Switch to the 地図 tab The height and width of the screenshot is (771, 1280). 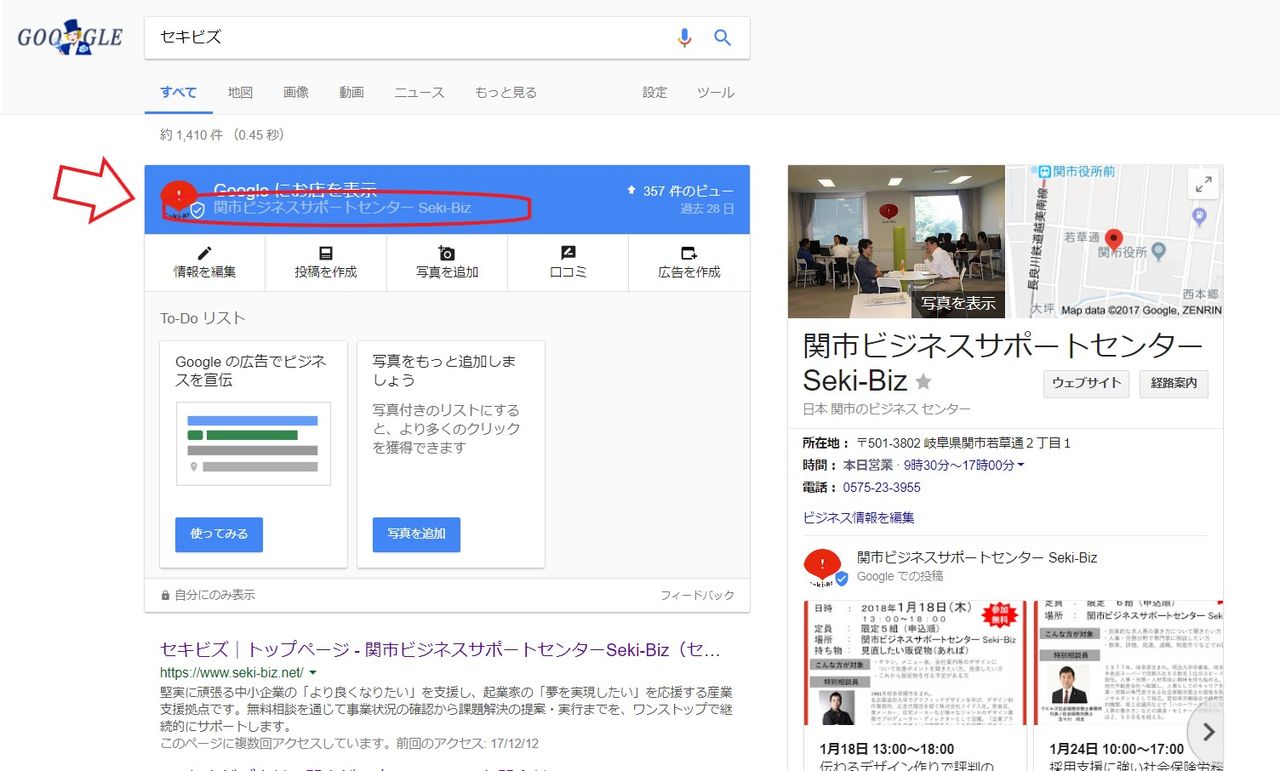click(240, 92)
